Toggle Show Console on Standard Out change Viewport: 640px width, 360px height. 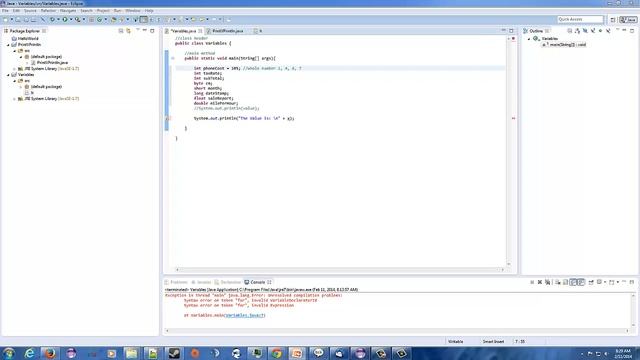click(x=573, y=282)
